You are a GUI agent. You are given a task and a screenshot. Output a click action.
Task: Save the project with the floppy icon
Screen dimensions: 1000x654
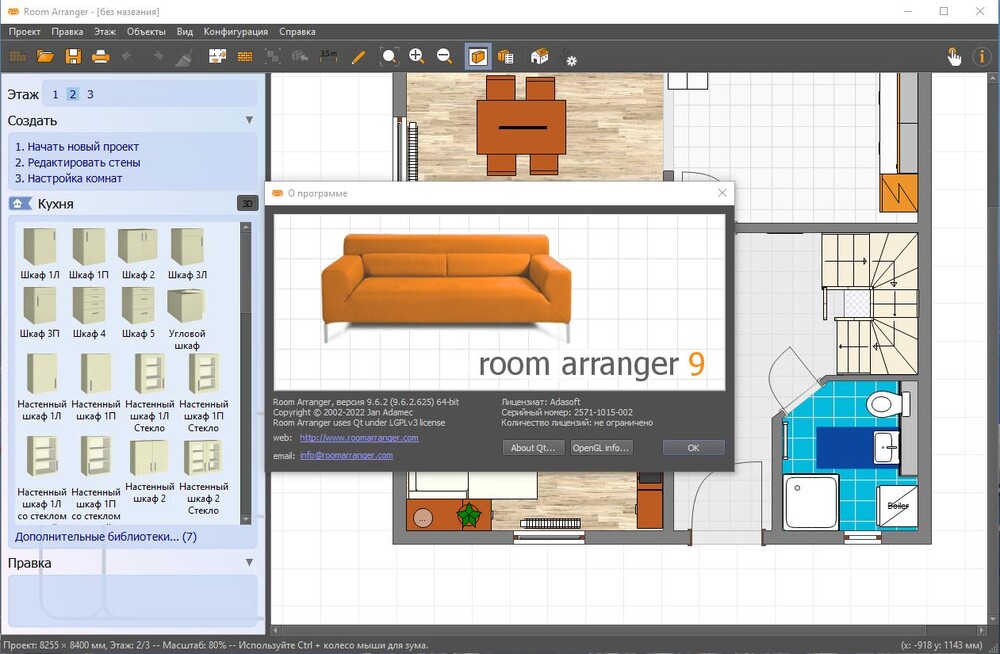pyautogui.click(x=73, y=57)
